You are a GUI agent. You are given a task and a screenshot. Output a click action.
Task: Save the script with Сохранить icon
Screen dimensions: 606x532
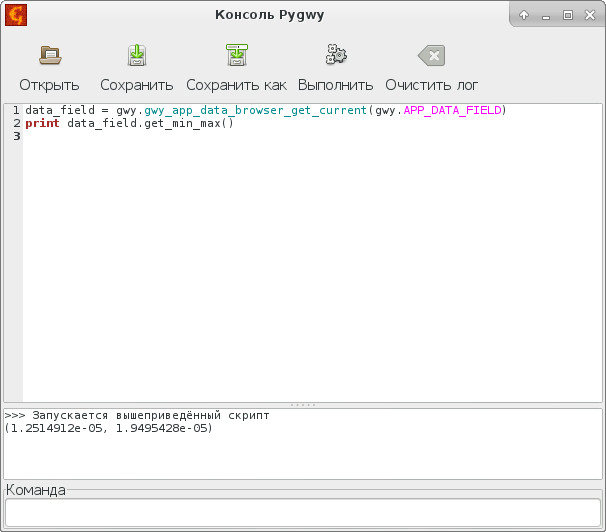coord(137,55)
